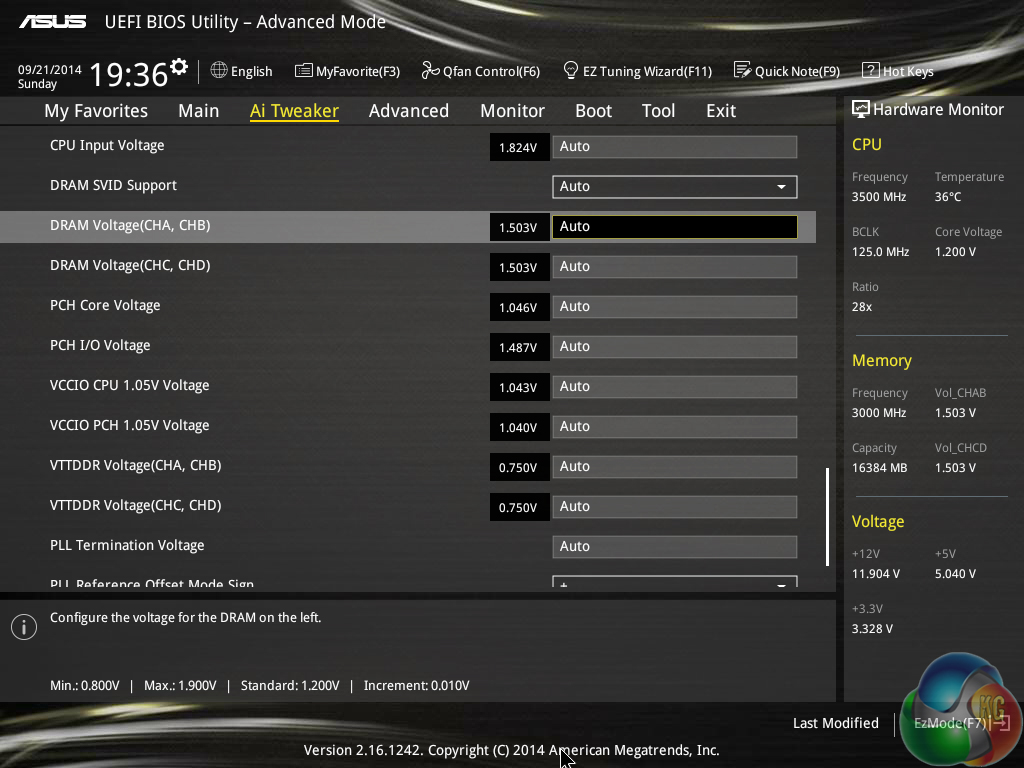Click the 5.040 V +5V reading
Viewport: 1024px width, 768px height.
tap(955, 574)
